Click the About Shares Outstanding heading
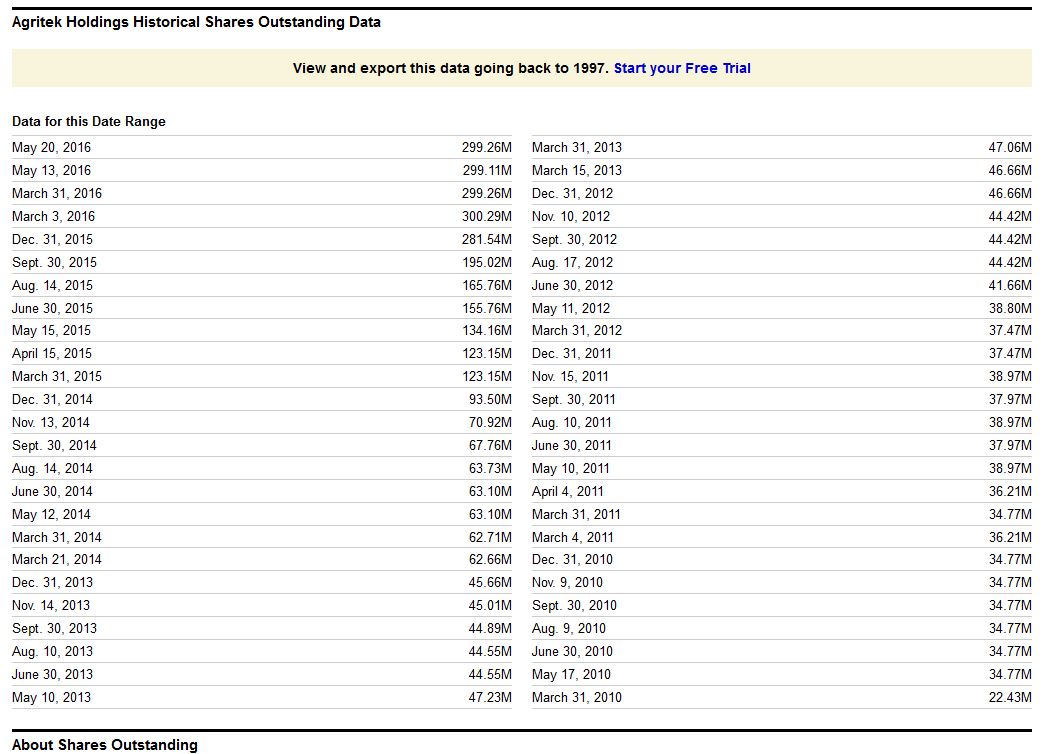The image size is (1044, 754). click(x=105, y=745)
